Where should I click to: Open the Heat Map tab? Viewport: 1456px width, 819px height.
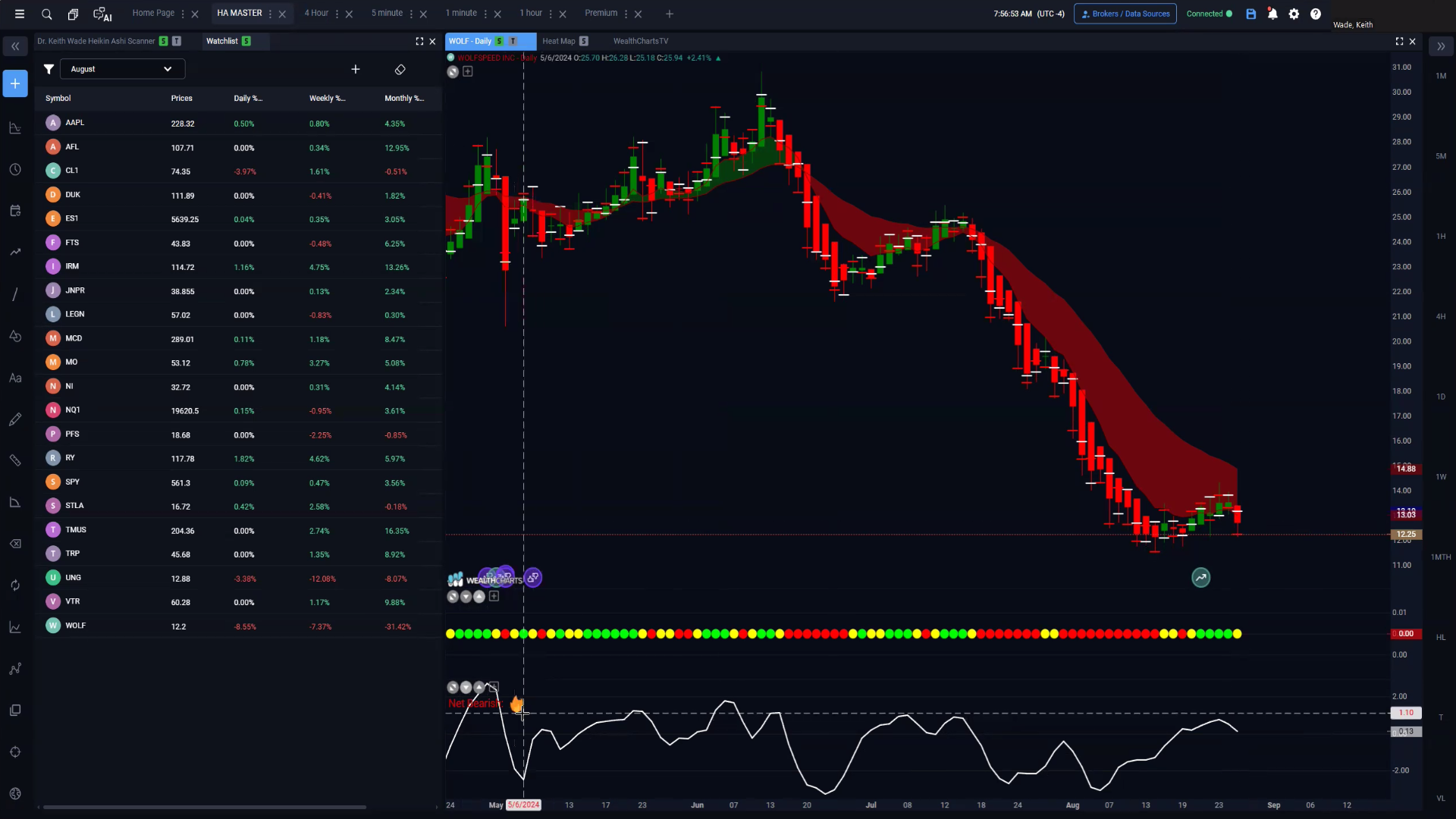tap(559, 41)
